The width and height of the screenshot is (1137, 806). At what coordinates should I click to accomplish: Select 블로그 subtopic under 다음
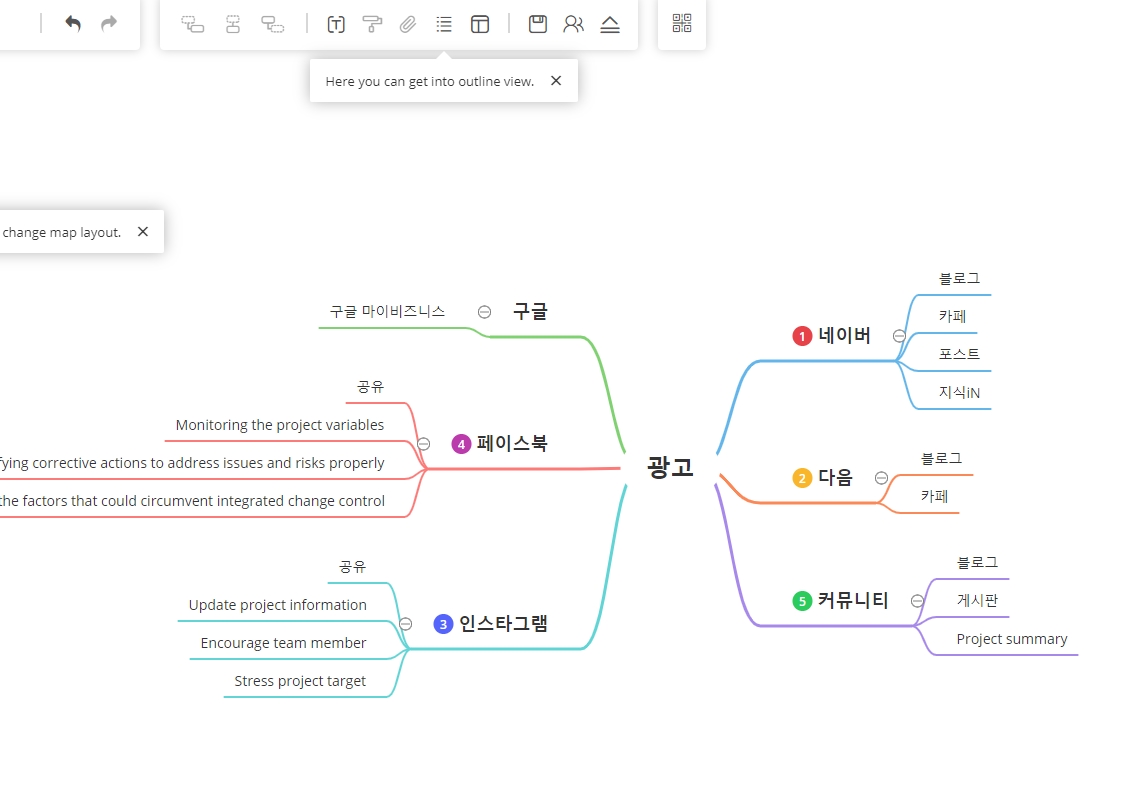click(940, 458)
